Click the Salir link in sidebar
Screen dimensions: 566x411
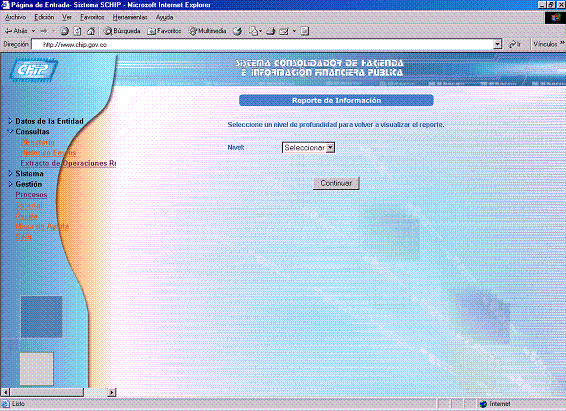23,237
